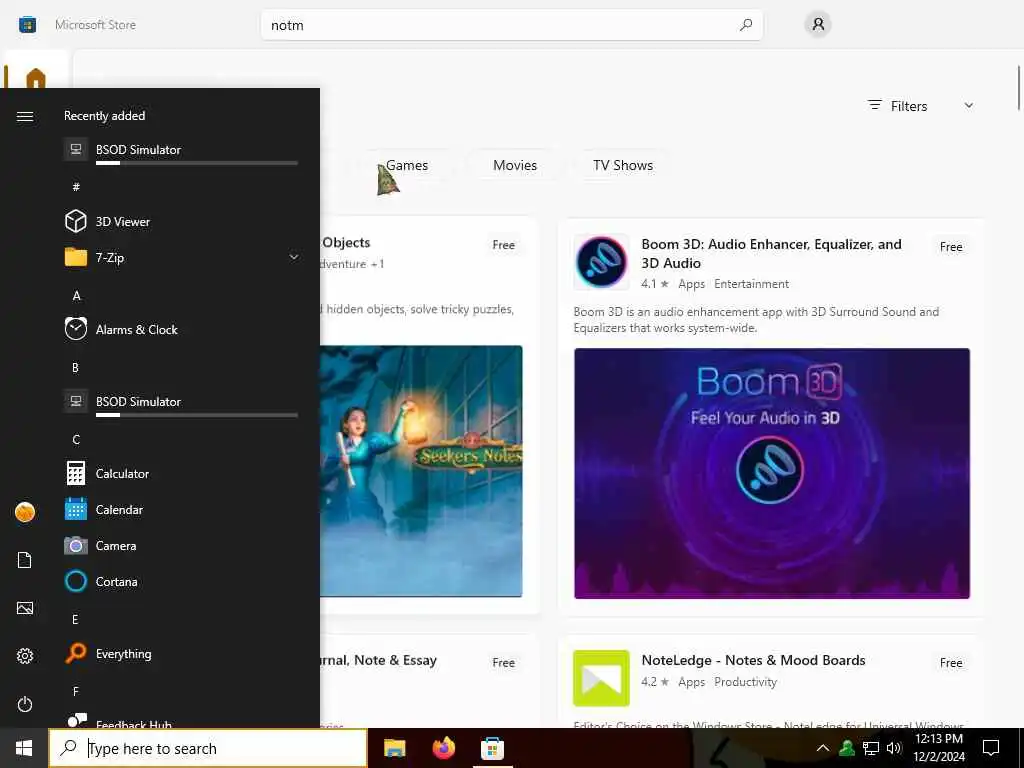The height and width of the screenshot is (768, 1024).
Task: Open Documents from Start menu sidebar
Action: point(25,560)
